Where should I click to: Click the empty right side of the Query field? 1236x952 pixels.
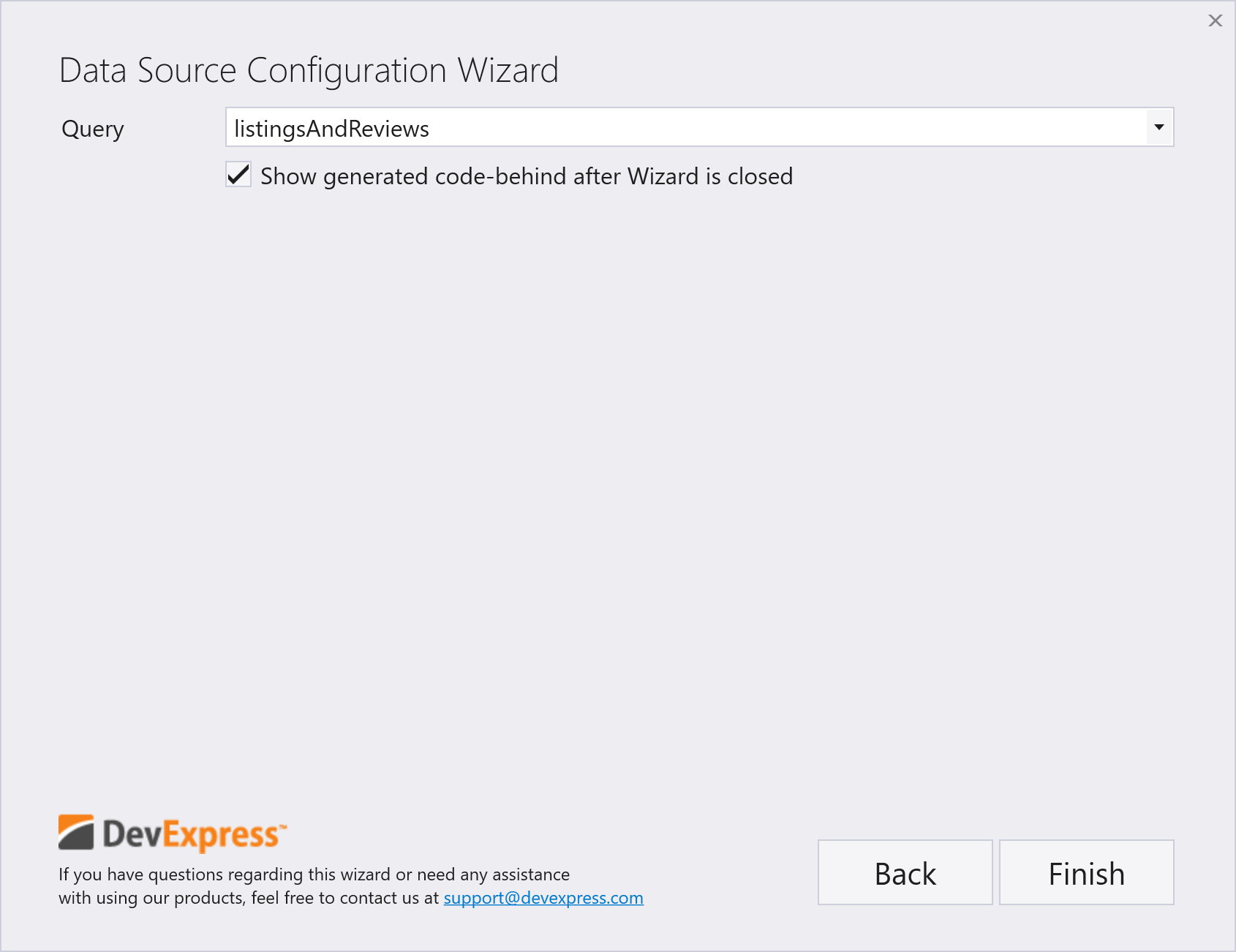click(878, 127)
